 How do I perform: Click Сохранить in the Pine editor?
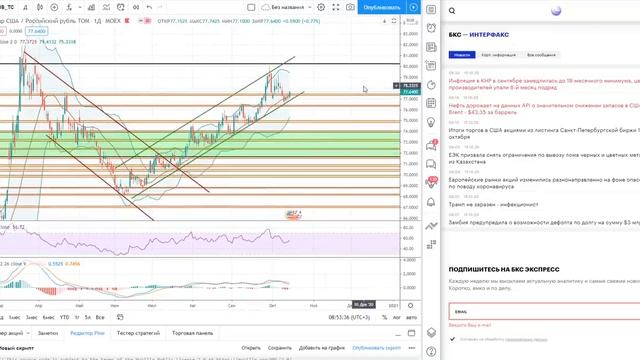click(x=280, y=348)
